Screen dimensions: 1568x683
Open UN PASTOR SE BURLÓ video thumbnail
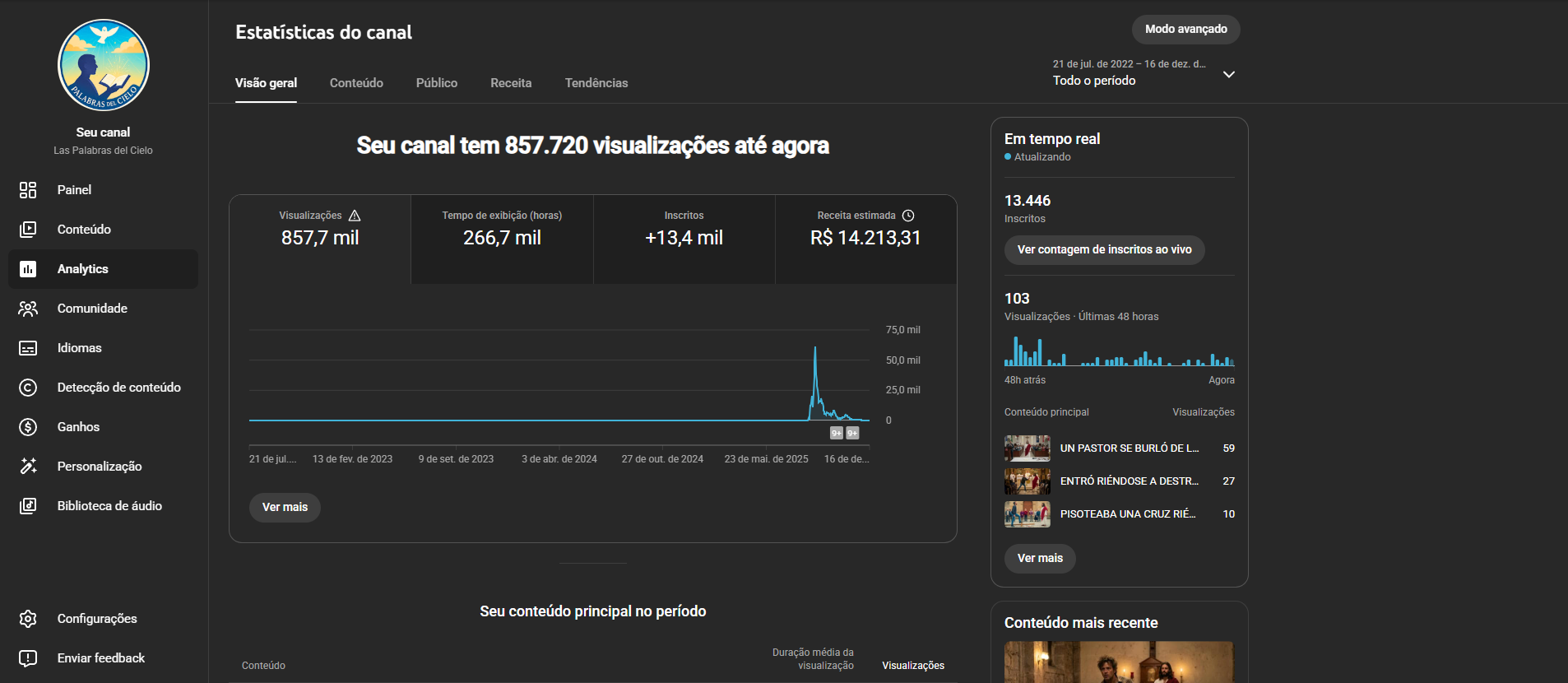1027,448
